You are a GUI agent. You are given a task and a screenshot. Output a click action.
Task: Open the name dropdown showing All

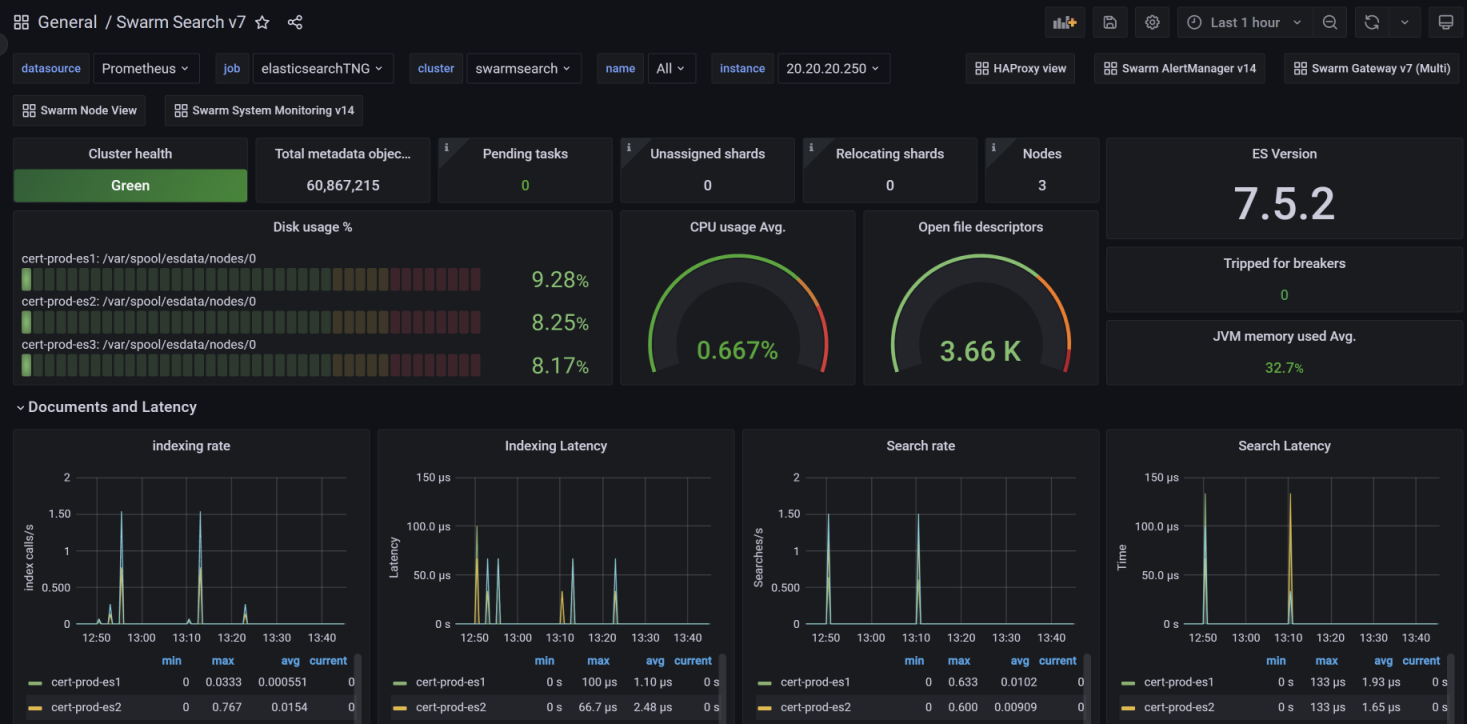(x=671, y=69)
